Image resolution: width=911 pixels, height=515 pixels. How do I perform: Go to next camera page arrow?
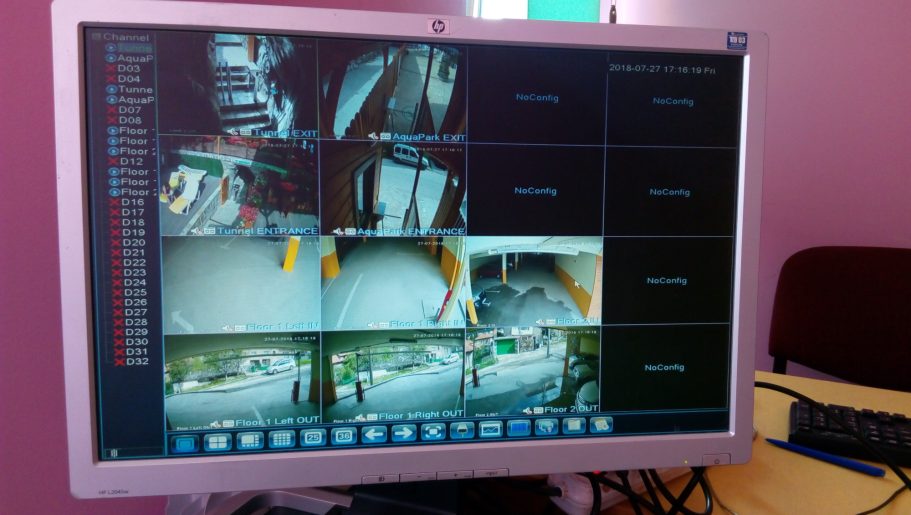click(403, 433)
